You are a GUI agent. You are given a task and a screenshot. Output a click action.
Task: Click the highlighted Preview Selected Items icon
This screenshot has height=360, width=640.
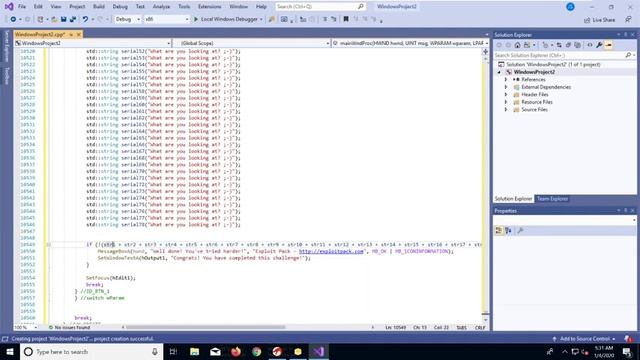click(x=609, y=45)
